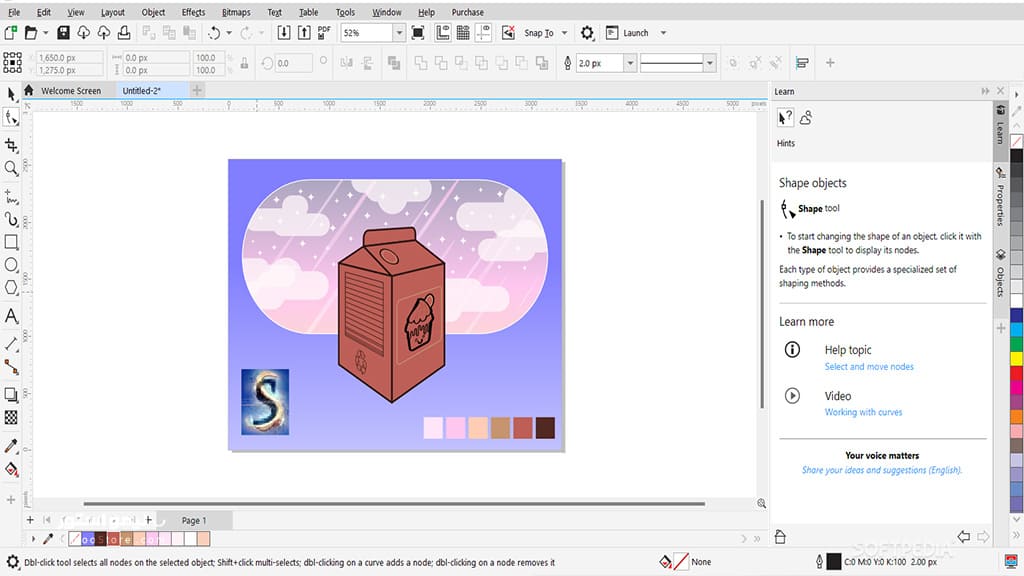Toggle the Snap Off button
1024x576 pixels.
(x=508, y=33)
